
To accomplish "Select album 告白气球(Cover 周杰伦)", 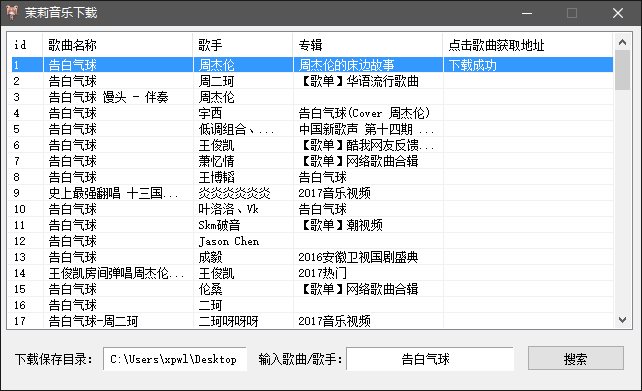I will pyautogui.click(x=364, y=113).
